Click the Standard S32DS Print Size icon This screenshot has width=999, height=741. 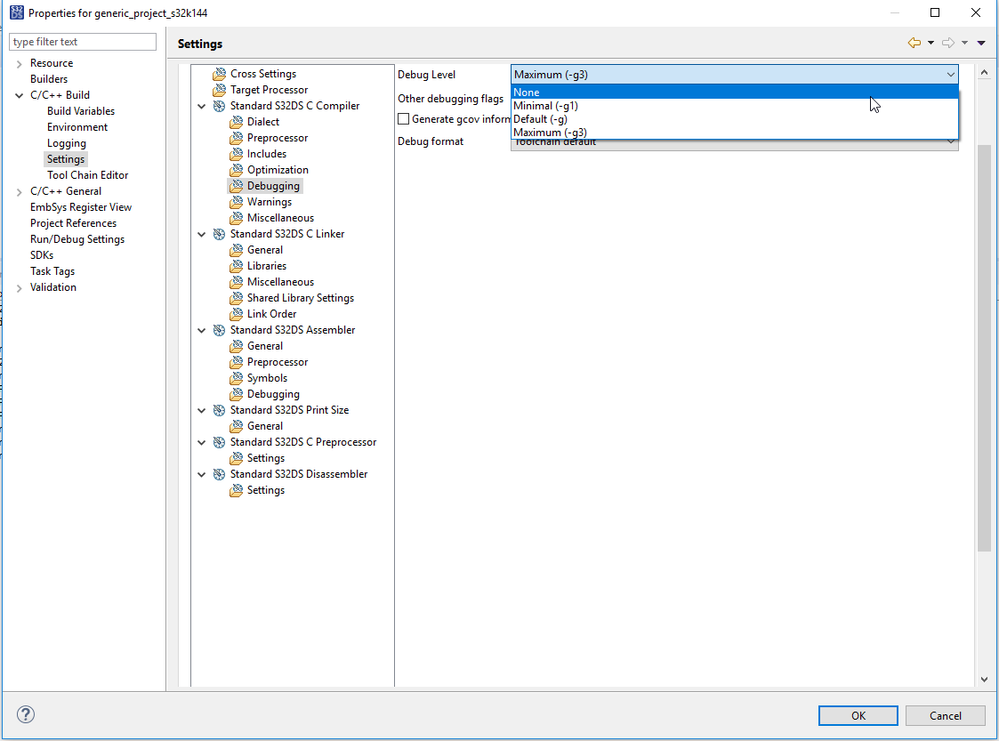219,410
